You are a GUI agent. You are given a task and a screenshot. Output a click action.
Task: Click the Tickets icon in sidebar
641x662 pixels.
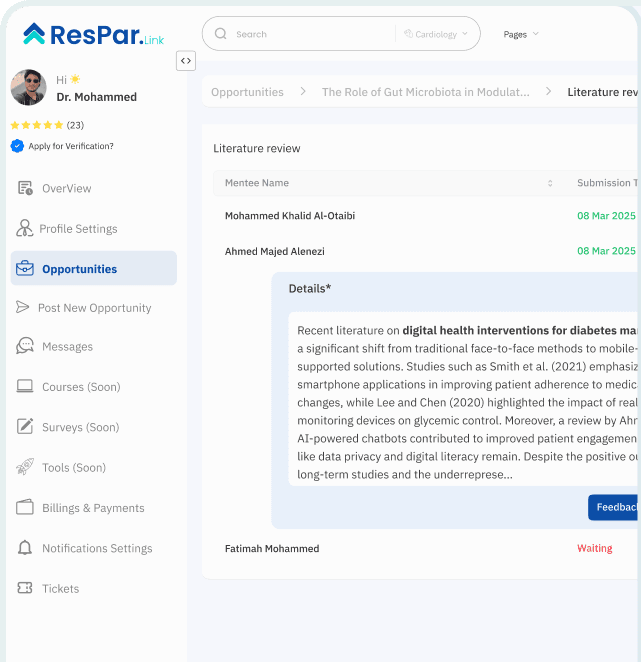(x=25, y=588)
